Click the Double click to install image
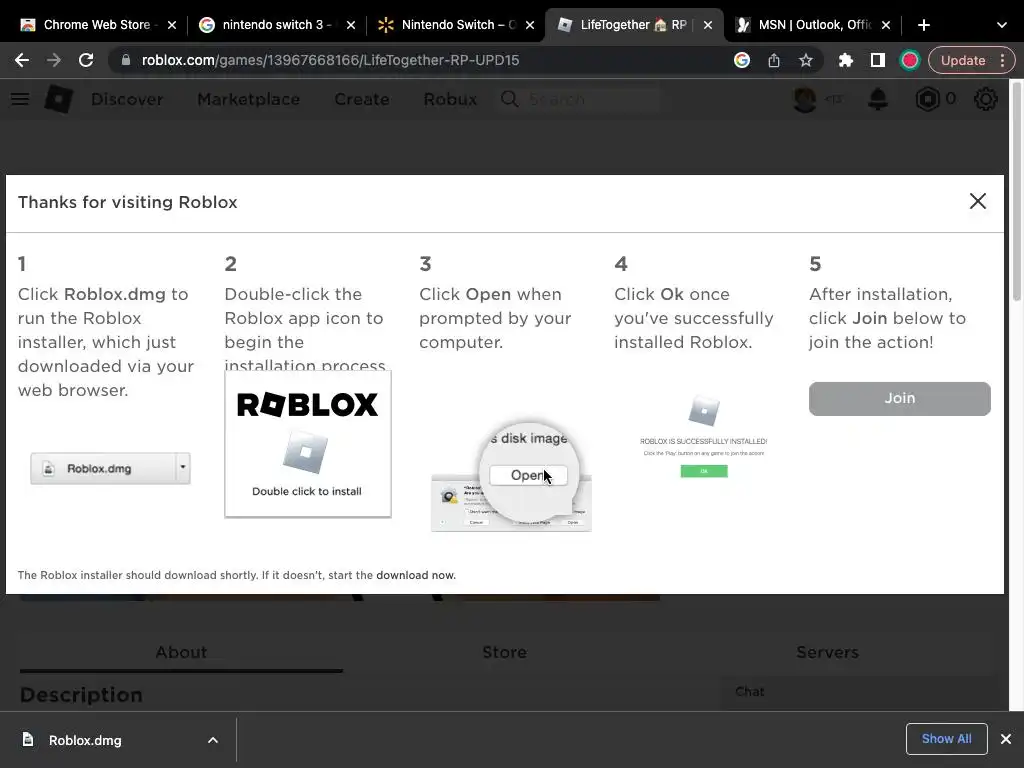Viewport: 1024px width, 768px height. 308,445
